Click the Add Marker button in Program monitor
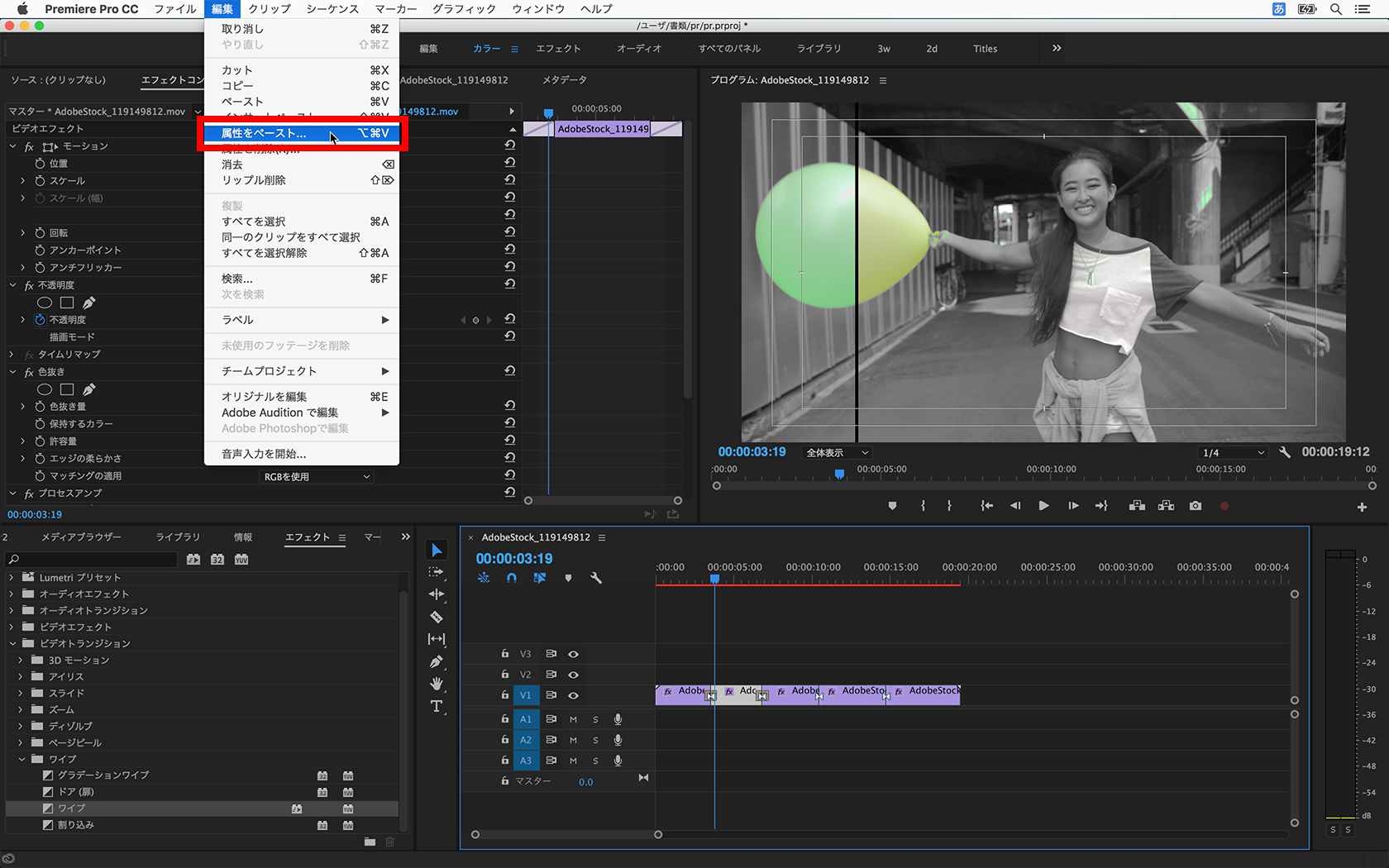Image resolution: width=1389 pixels, height=868 pixels. pyautogui.click(x=892, y=506)
